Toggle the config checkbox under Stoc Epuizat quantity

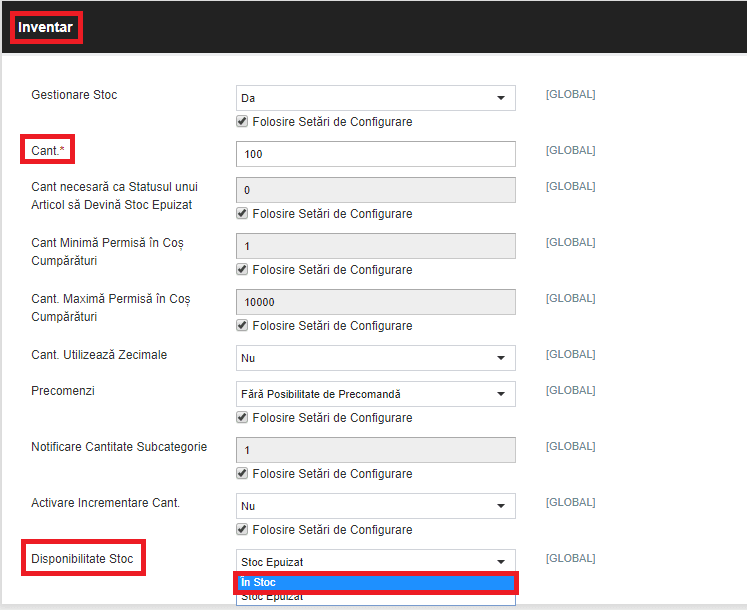click(242, 214)
